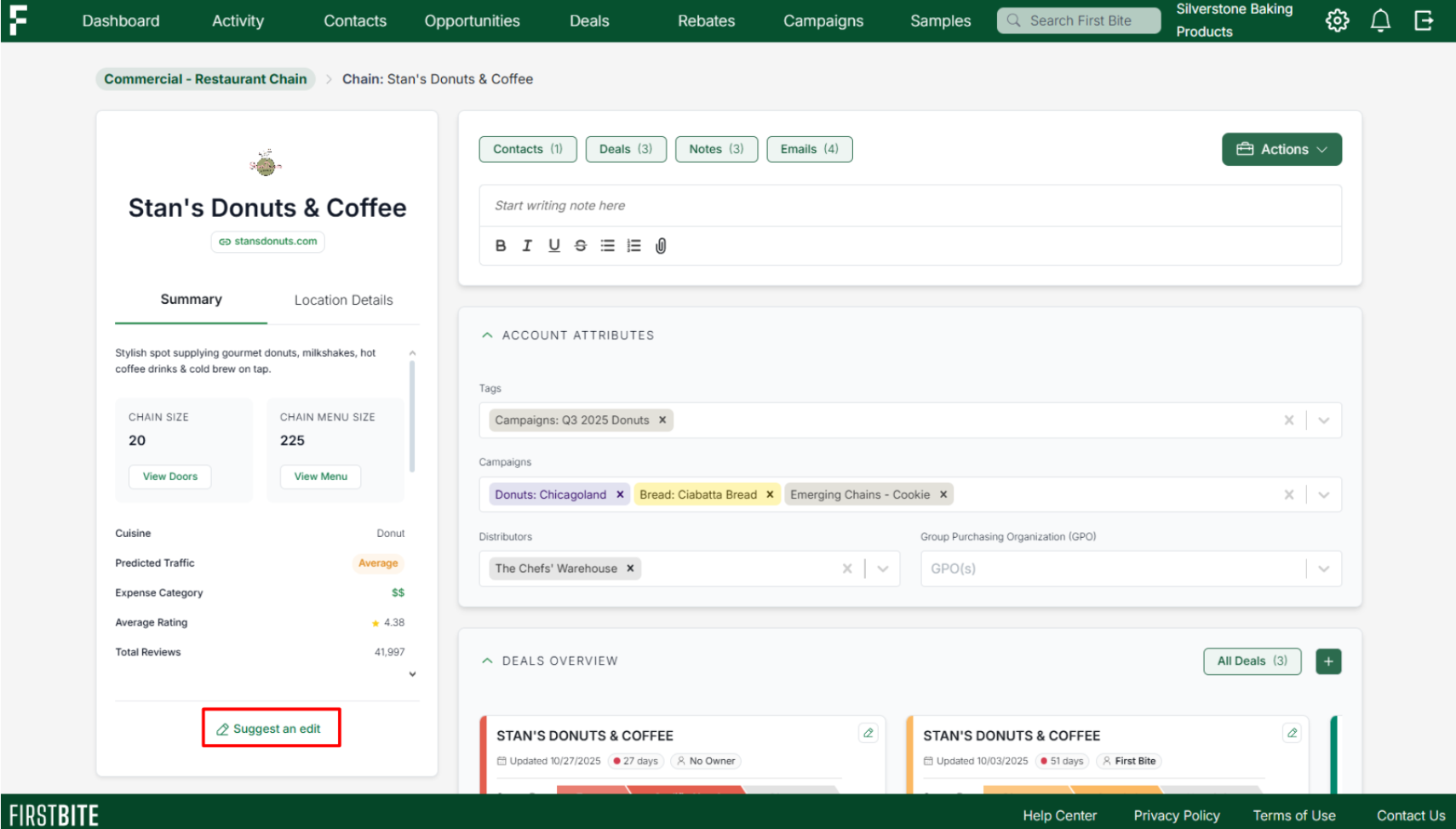Collapse the Account Attributes section
The width and height of the screenshot is (1456, 829).
487,335
